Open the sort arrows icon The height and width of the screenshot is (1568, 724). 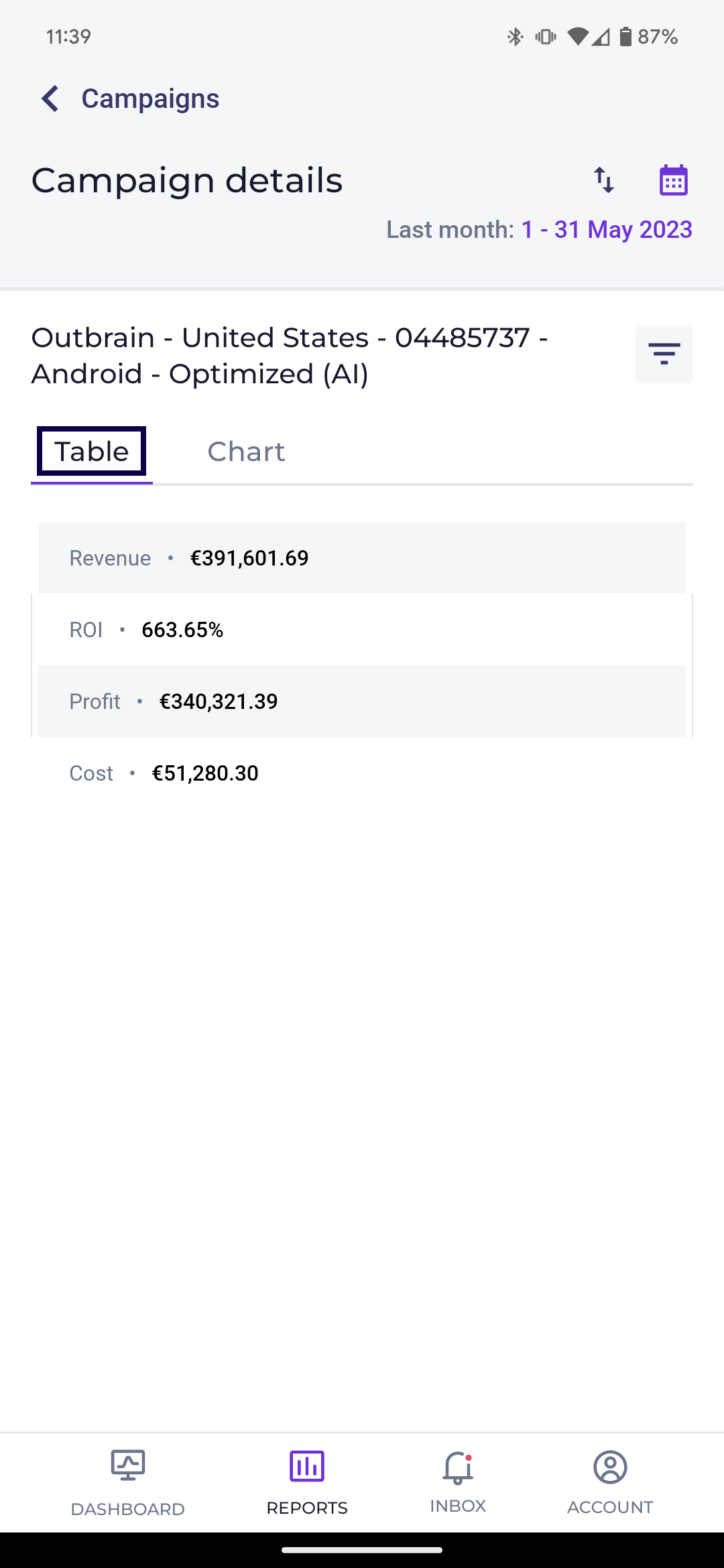[604, 180]
